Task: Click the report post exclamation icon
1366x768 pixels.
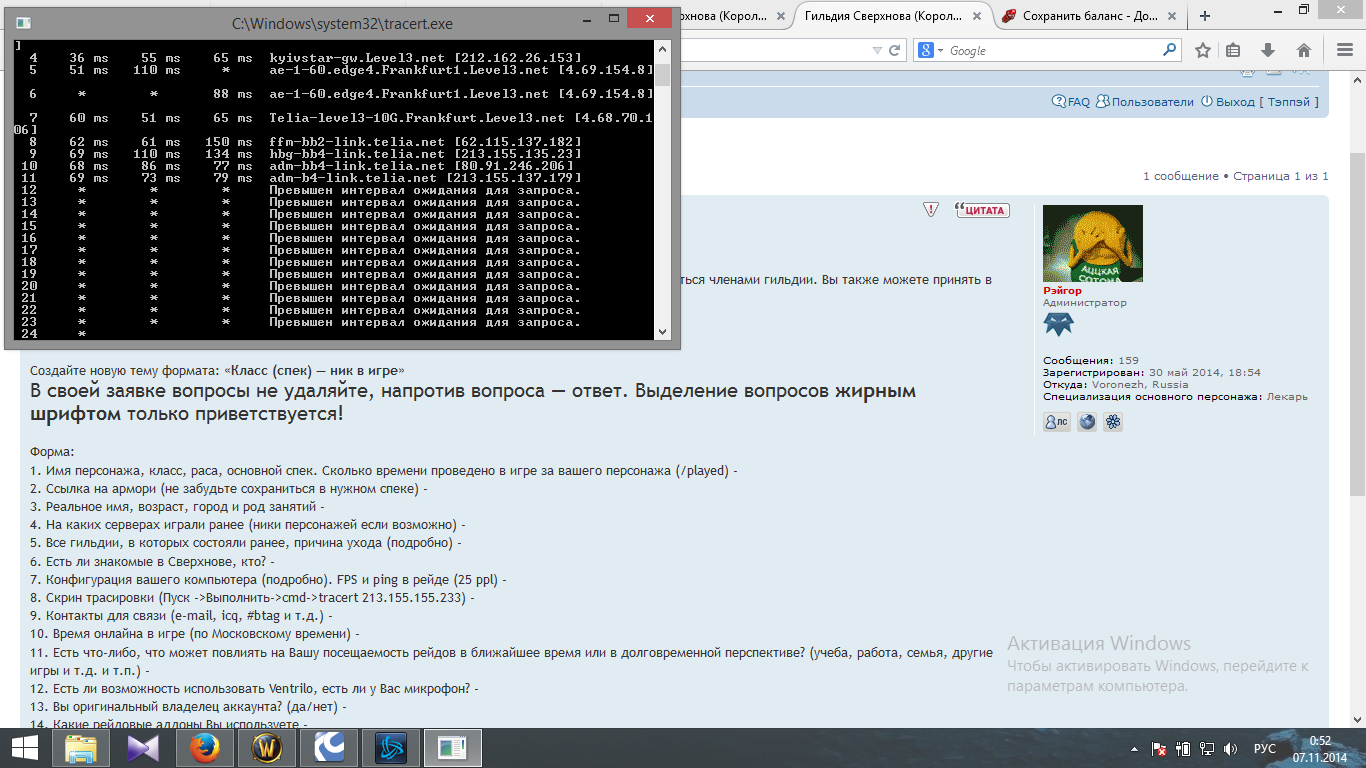Action: coord(931,210)
